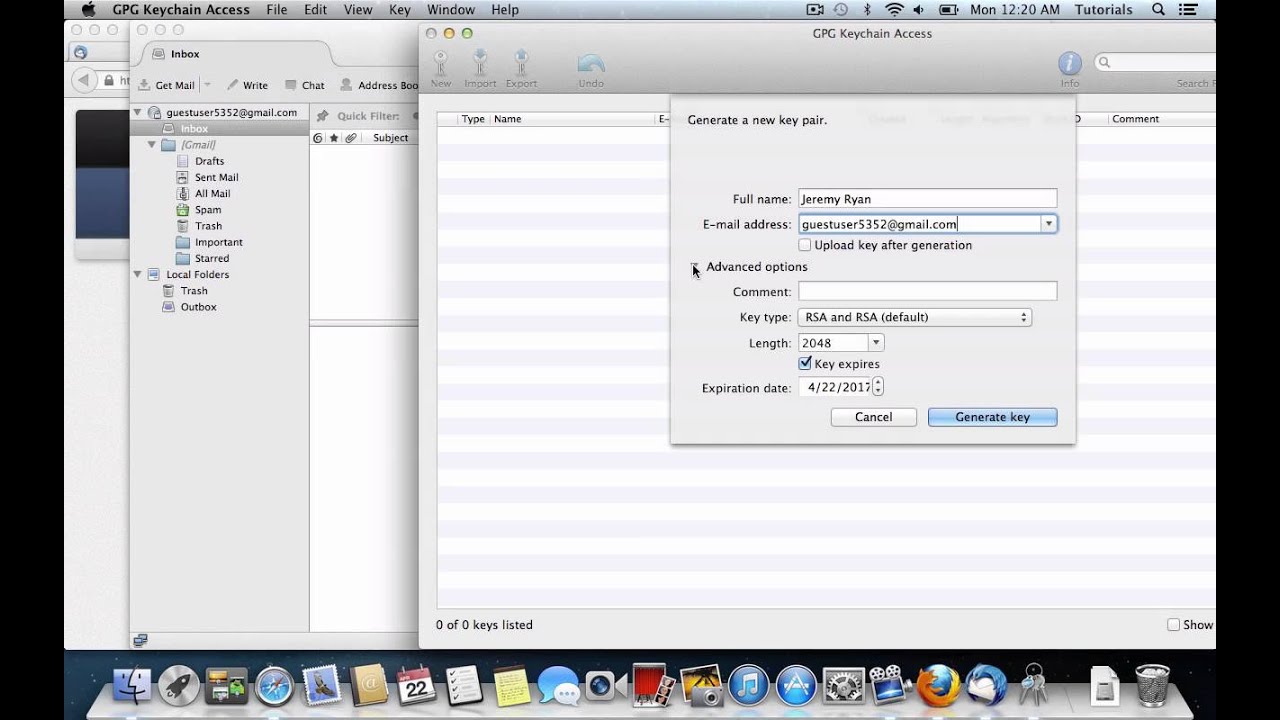The image size is (1280, 720).
Task: Open Launchpad rocket icon in dock
Action: 180,686
